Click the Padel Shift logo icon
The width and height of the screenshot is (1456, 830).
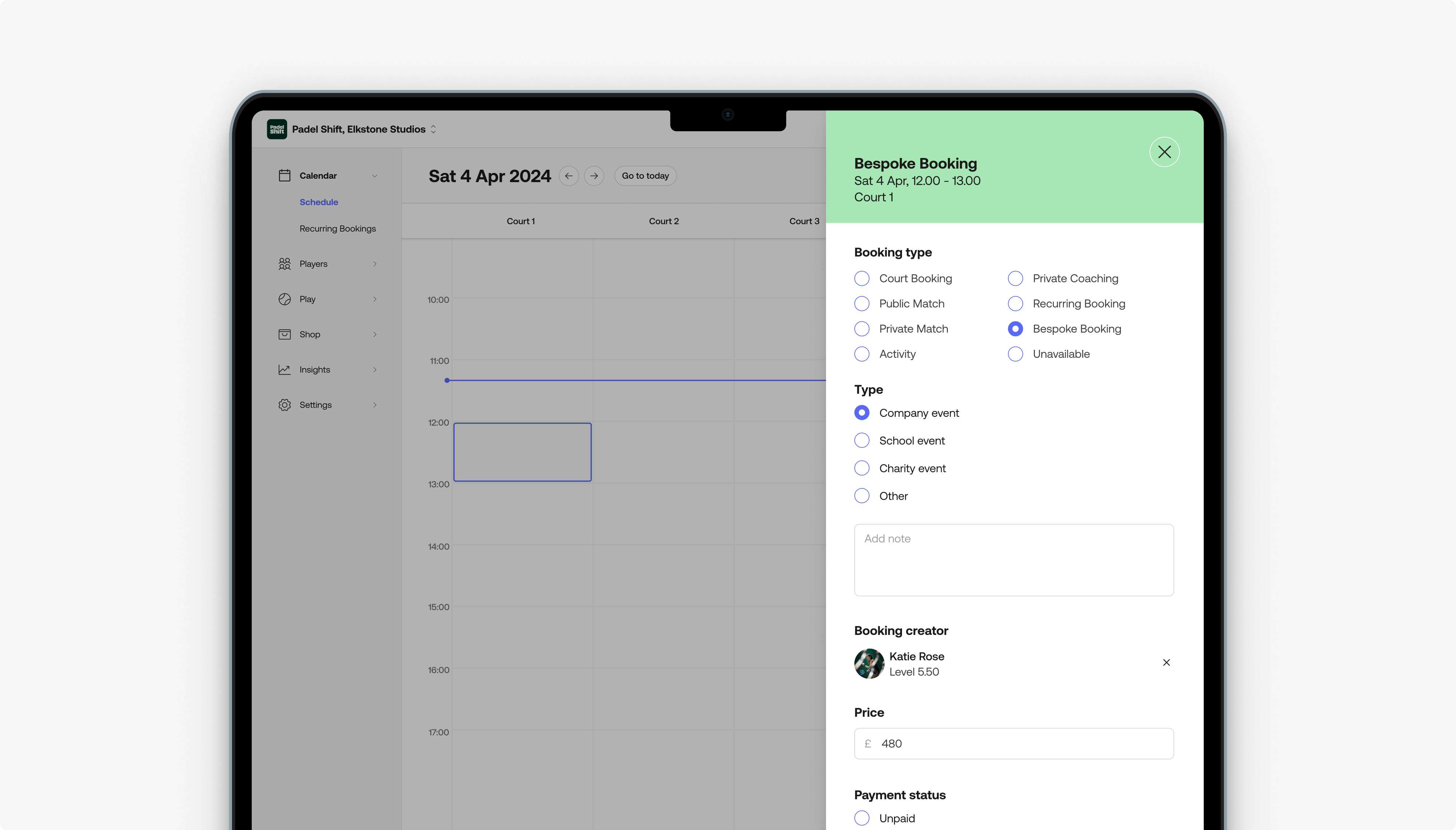tap(277, 129)
